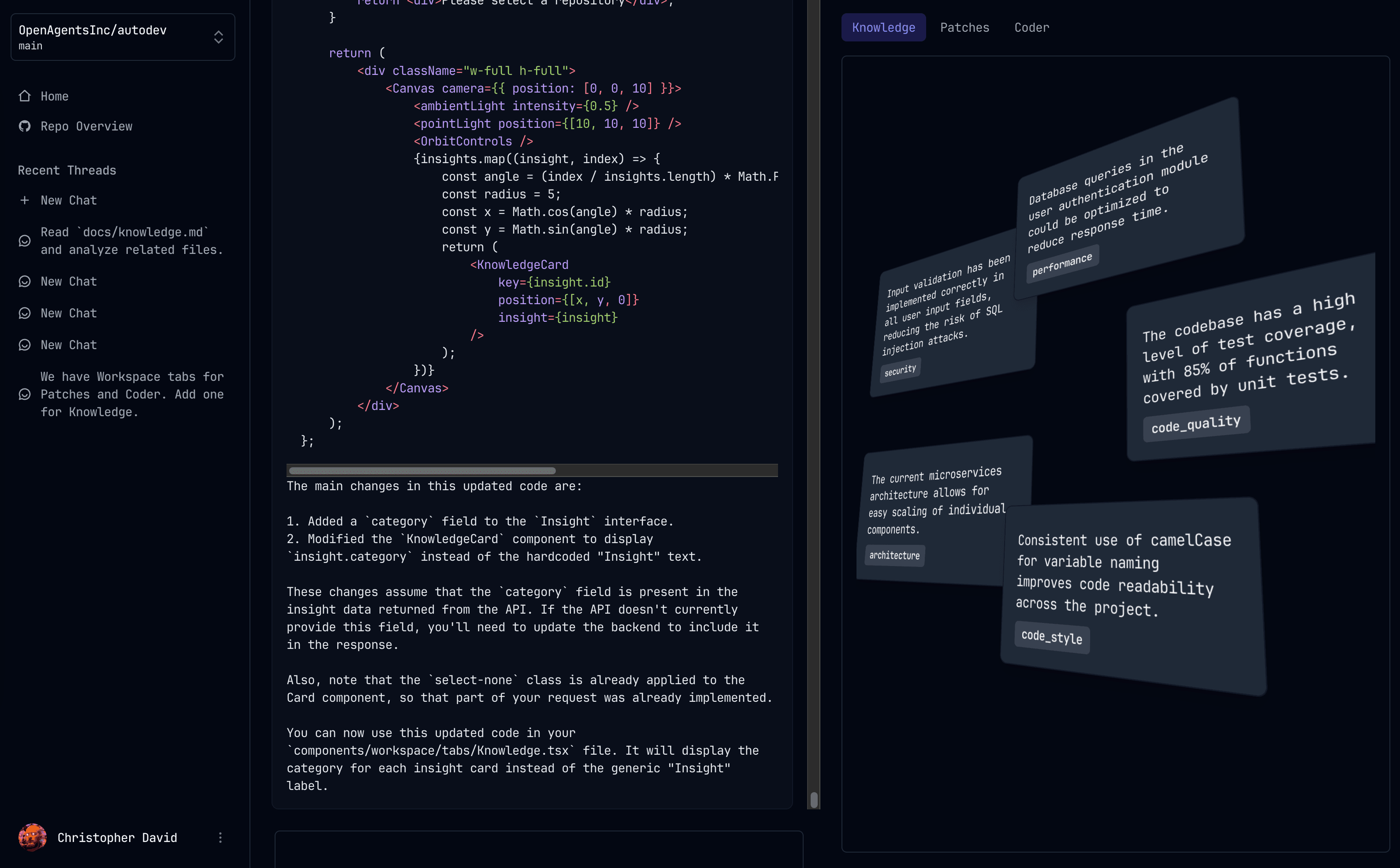Open the three-dot menu beside Christopher David
Image resolution: width=1400 pixels, height=868 pixels.
pos(220,837)
